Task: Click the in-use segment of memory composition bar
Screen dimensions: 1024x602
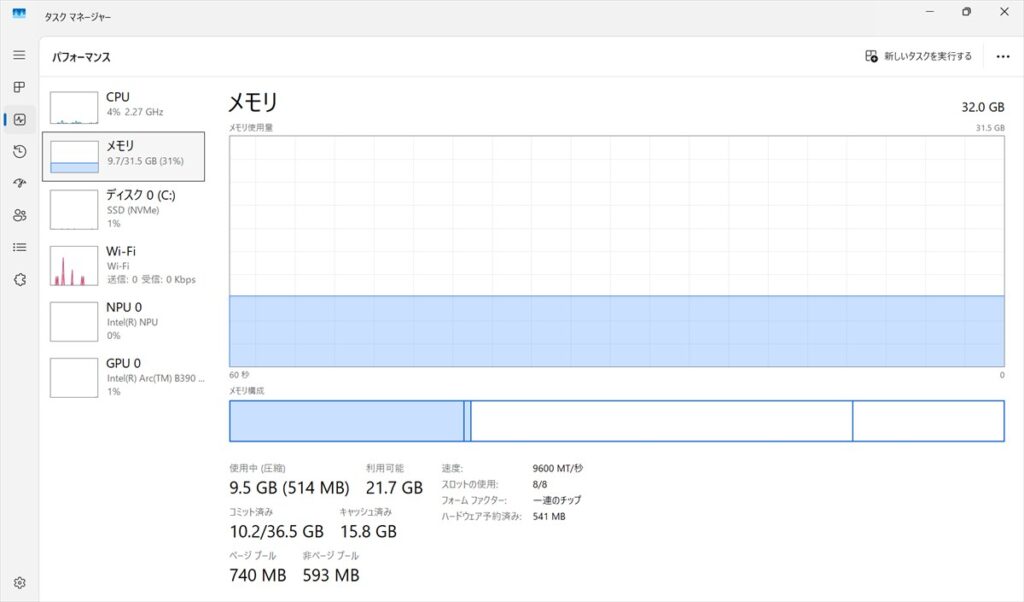Action: (347, 421)
